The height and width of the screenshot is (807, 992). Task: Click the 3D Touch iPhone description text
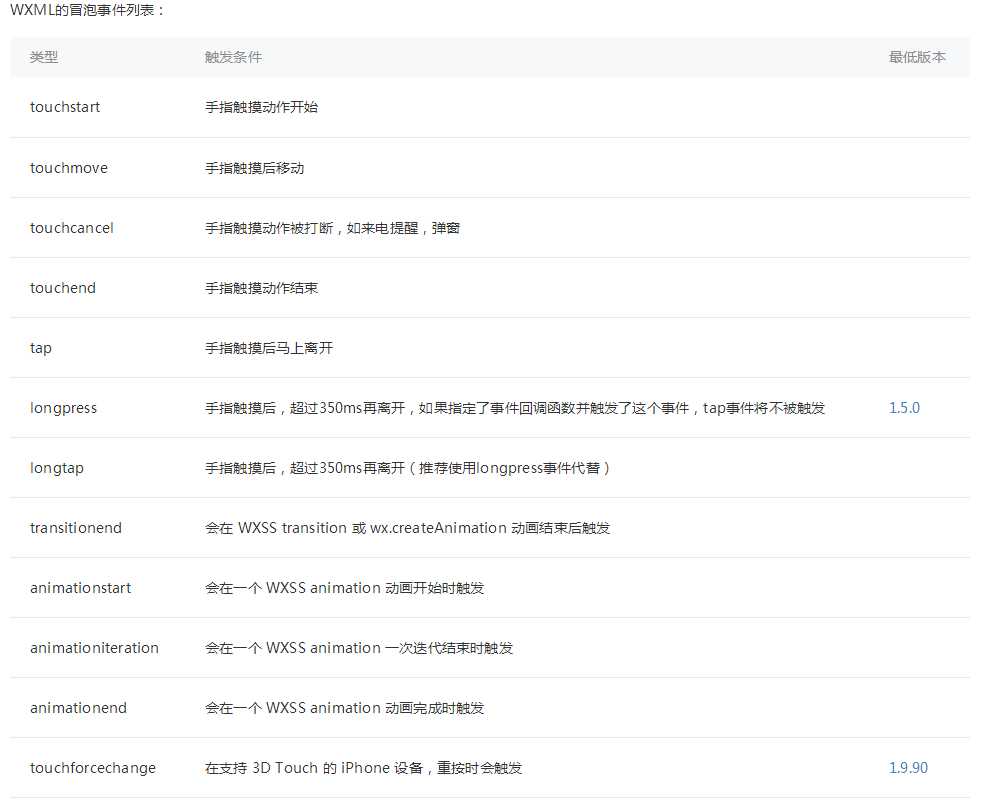(x=363, y=768)
